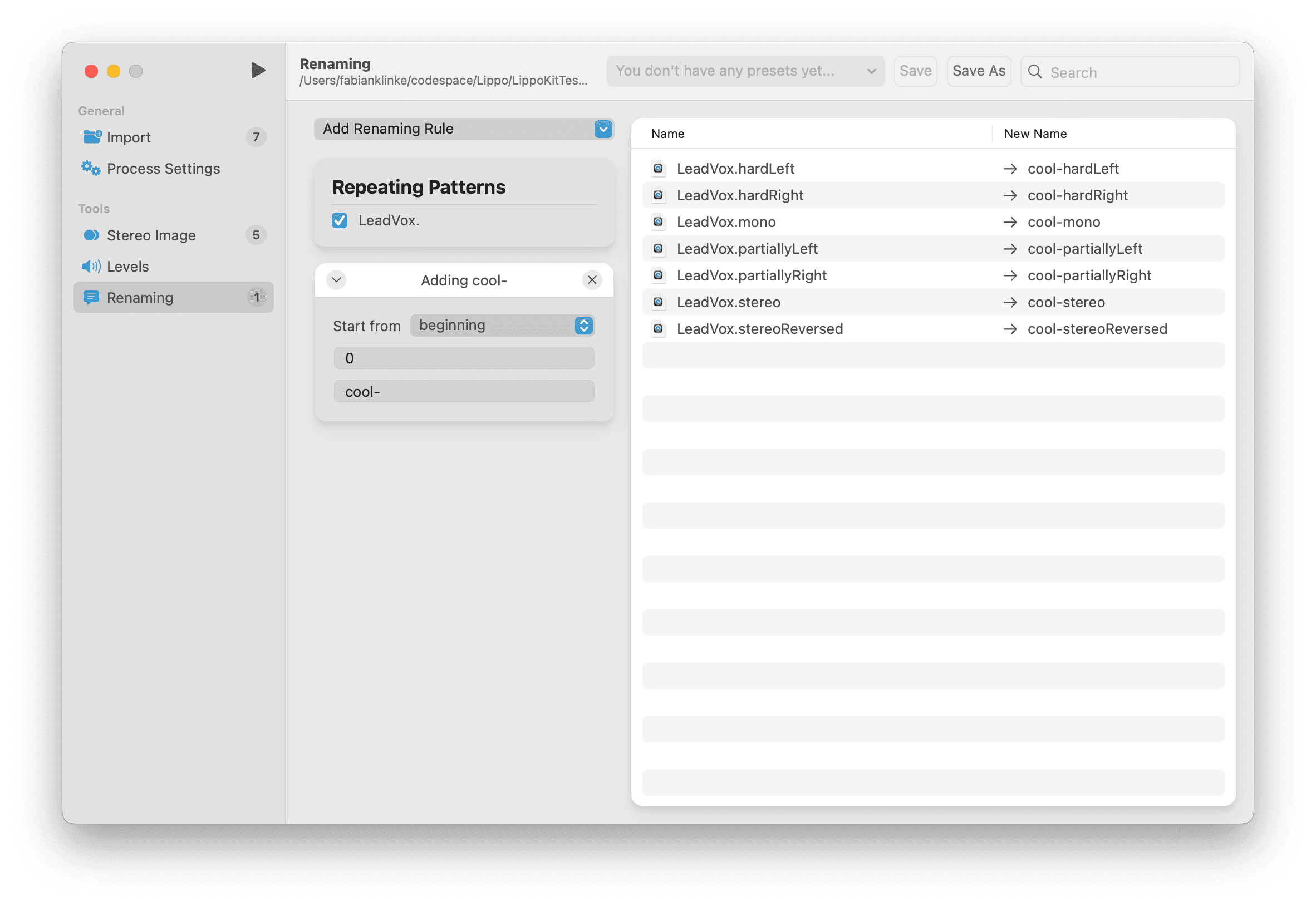Screen dimensions: 1316x906
Task: Click the arrow icon before cool-mono
Action: point(1010,222)
